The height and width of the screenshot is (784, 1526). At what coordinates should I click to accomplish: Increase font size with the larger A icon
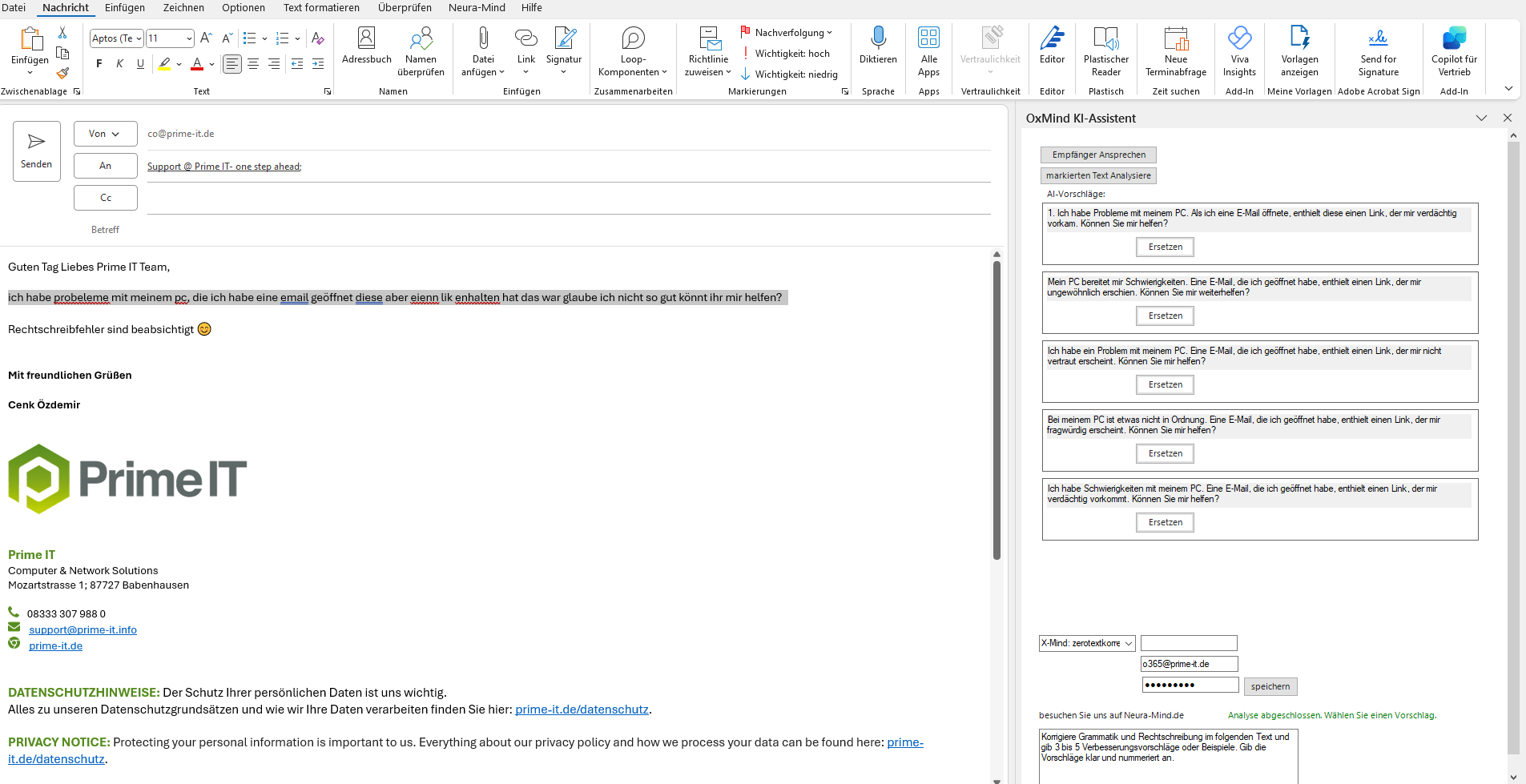206,38
